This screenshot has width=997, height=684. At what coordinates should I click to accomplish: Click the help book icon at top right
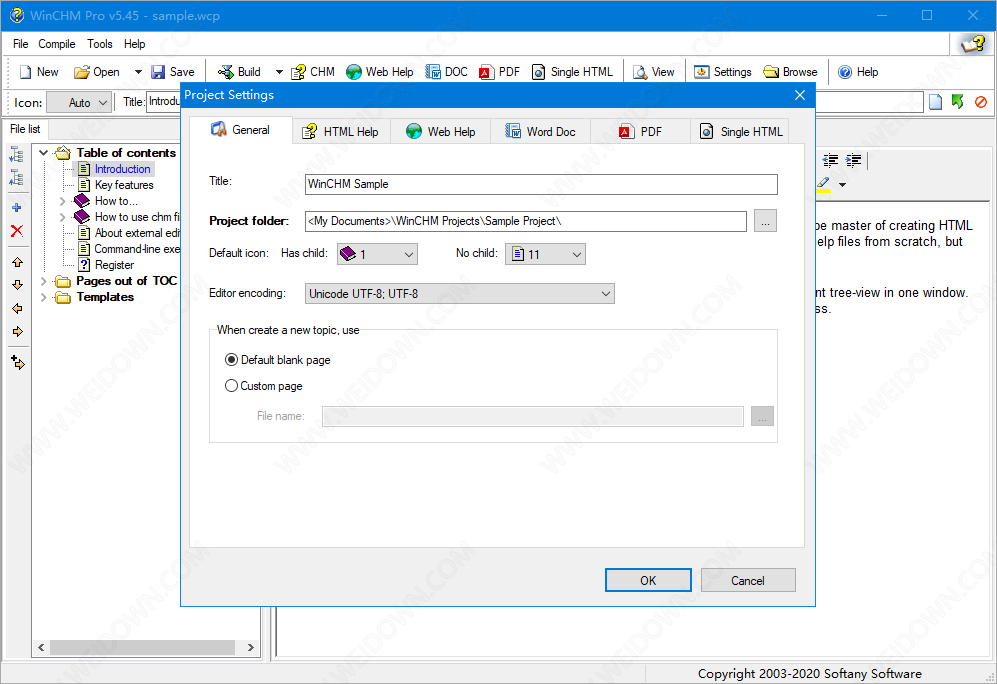pyautogui.click(x=973, y=44)
